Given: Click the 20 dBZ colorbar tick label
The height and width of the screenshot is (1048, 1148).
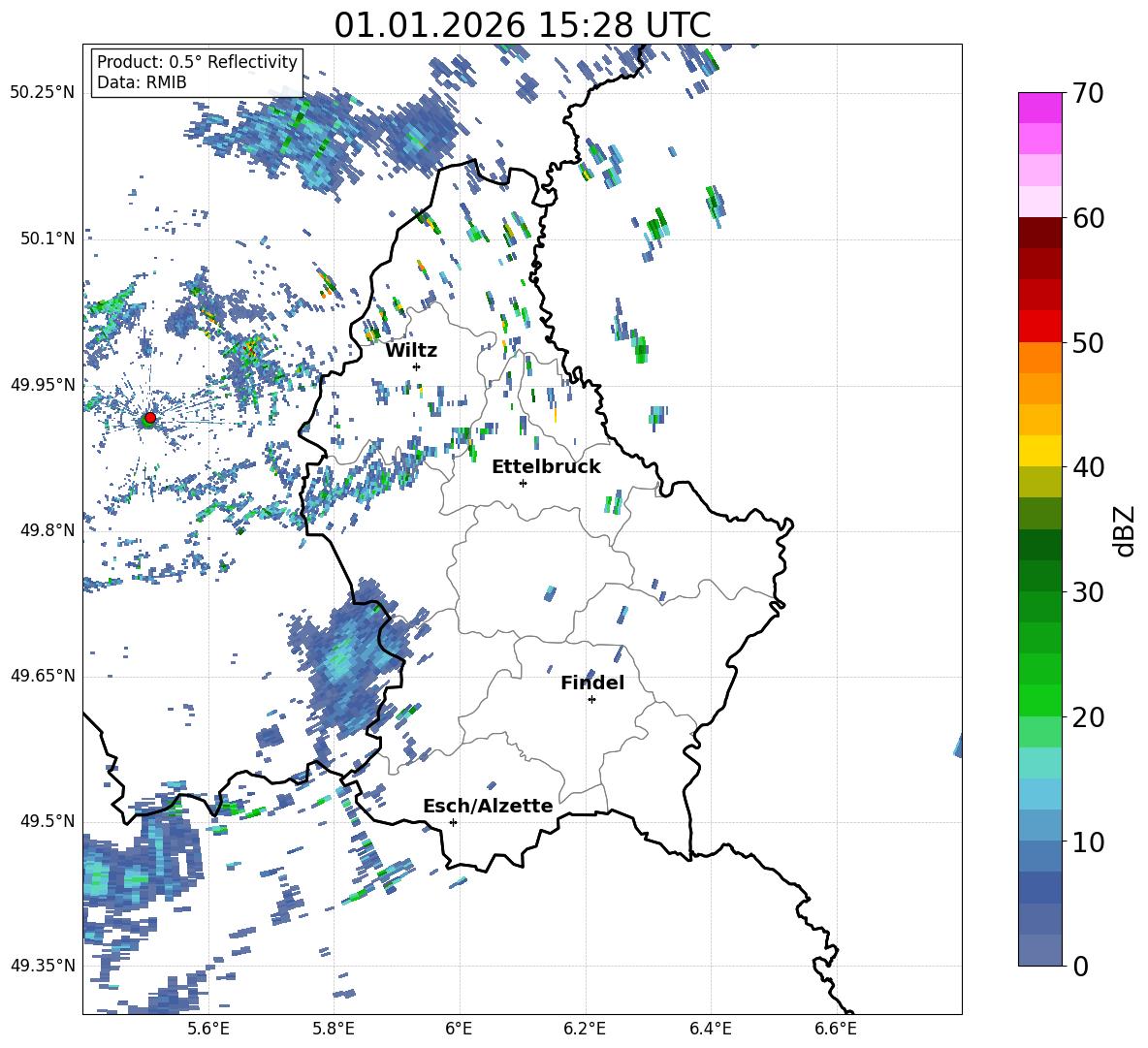Looking at the screenshot, I should pyautogui.click(x=1088, y=717).
